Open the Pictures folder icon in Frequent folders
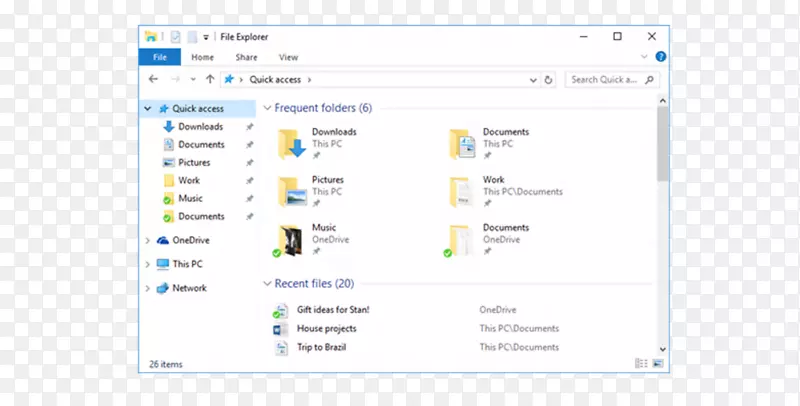This screenshot has height=406, width=800. 292,192
